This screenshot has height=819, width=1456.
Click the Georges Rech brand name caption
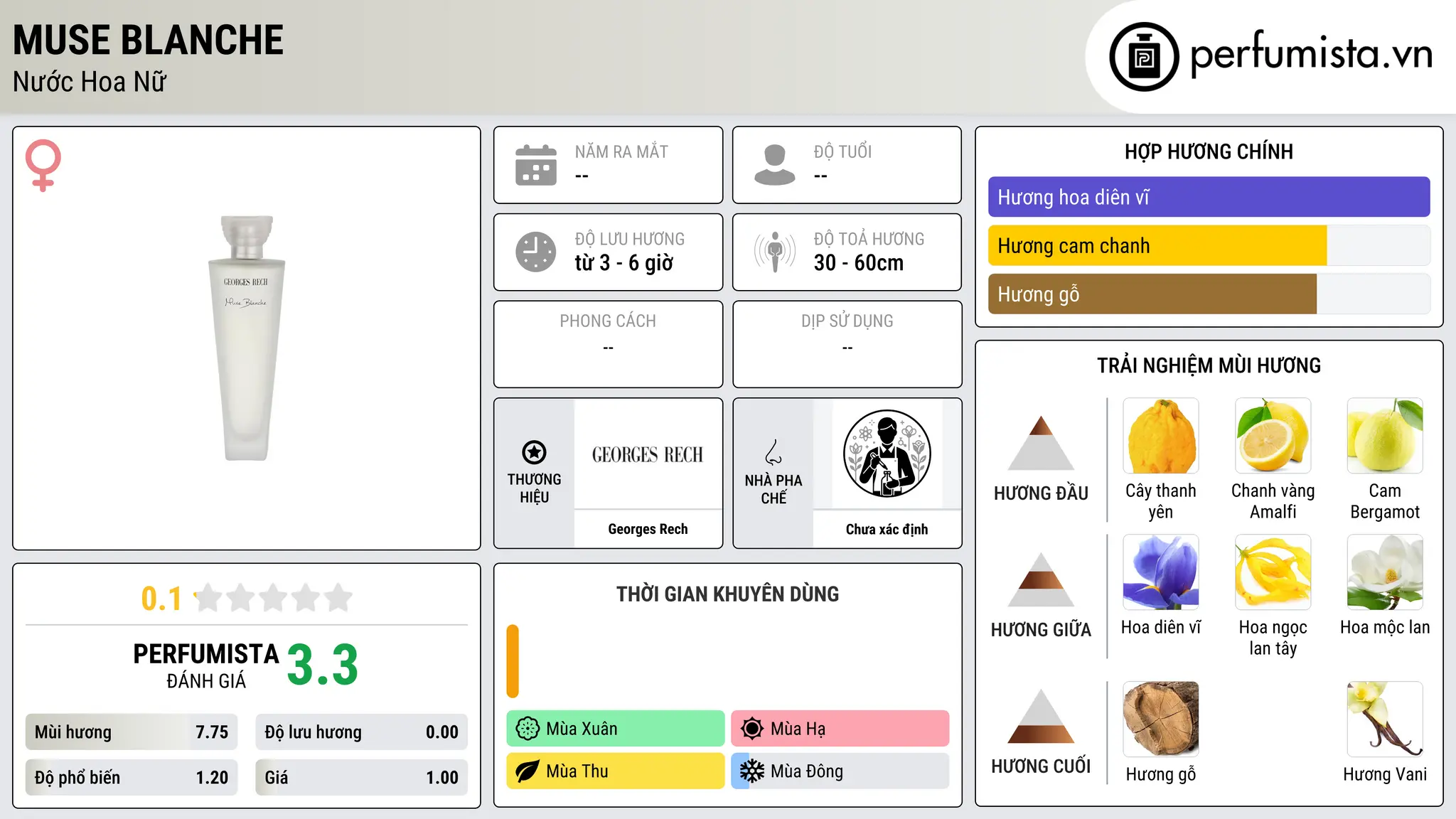pyautogui.click(x=648, y=529)
